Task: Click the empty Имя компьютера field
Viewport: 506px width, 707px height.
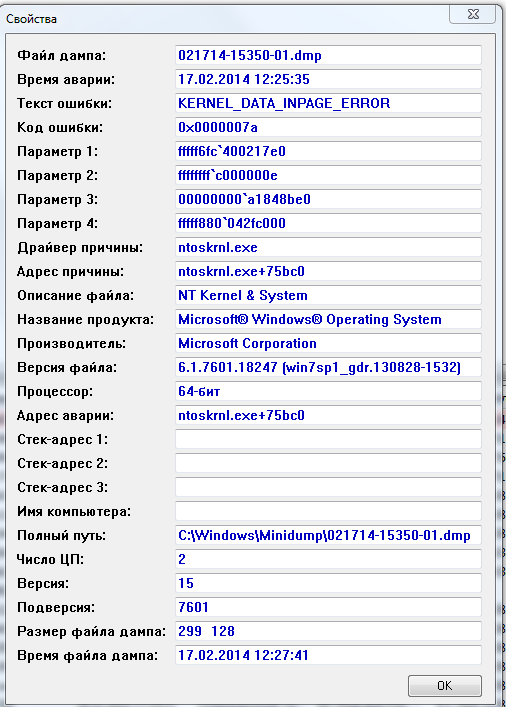Action: pos(328,511)
